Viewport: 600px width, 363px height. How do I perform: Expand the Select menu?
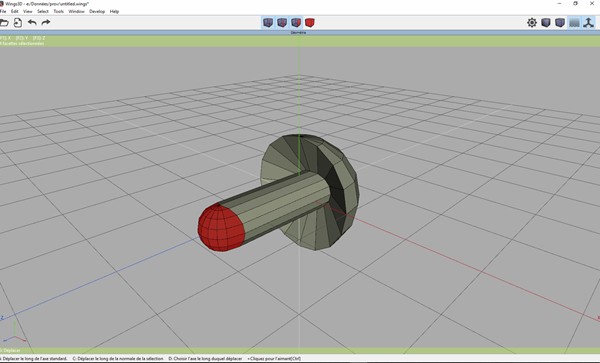tap(43, 11)
